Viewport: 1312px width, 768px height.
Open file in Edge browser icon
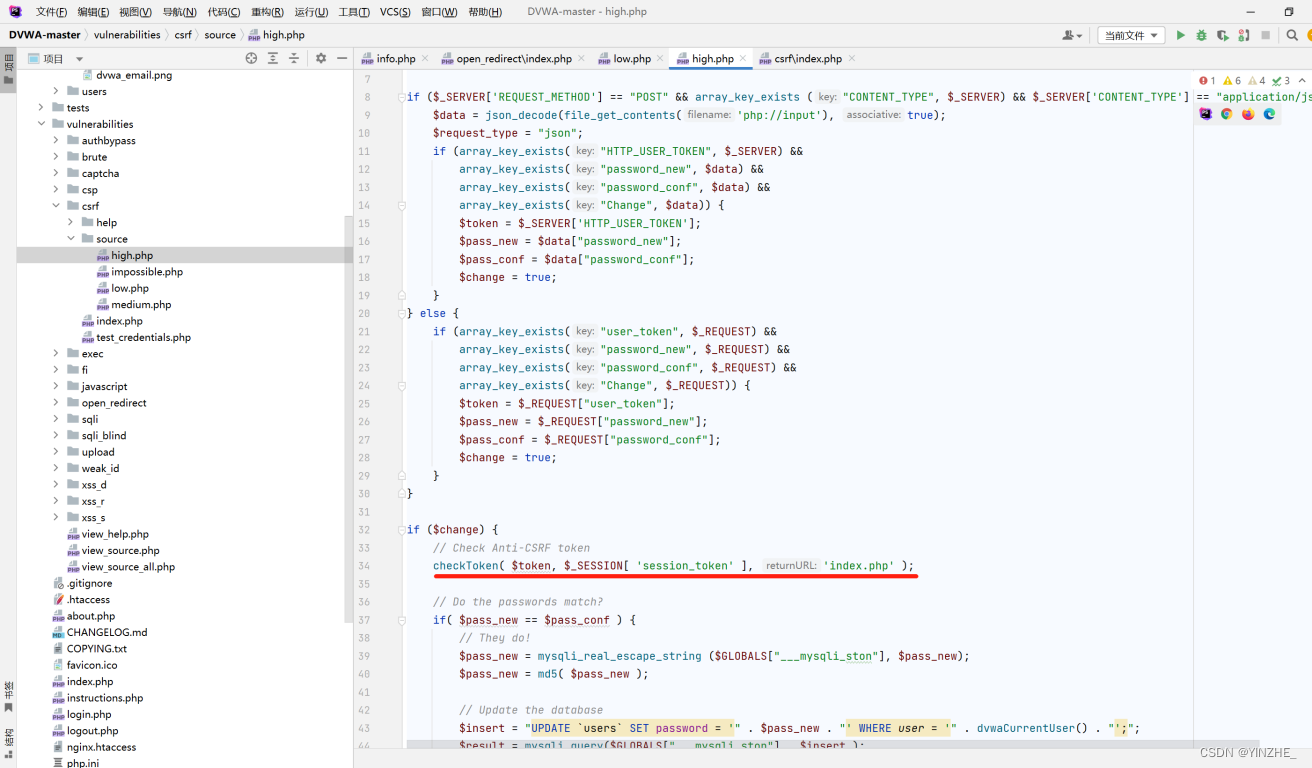point(1269,114)
